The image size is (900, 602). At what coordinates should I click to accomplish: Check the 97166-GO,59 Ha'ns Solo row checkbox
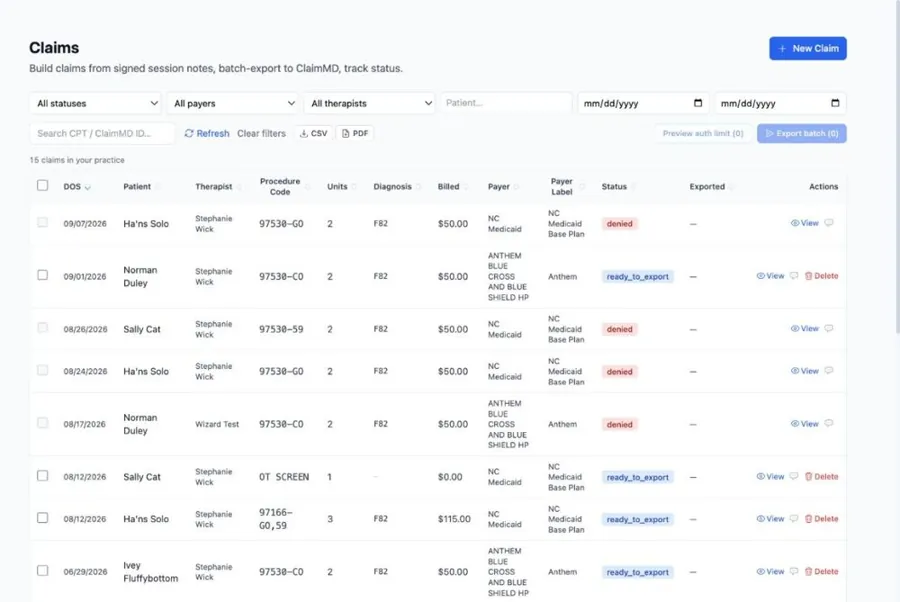pos(42,518)
